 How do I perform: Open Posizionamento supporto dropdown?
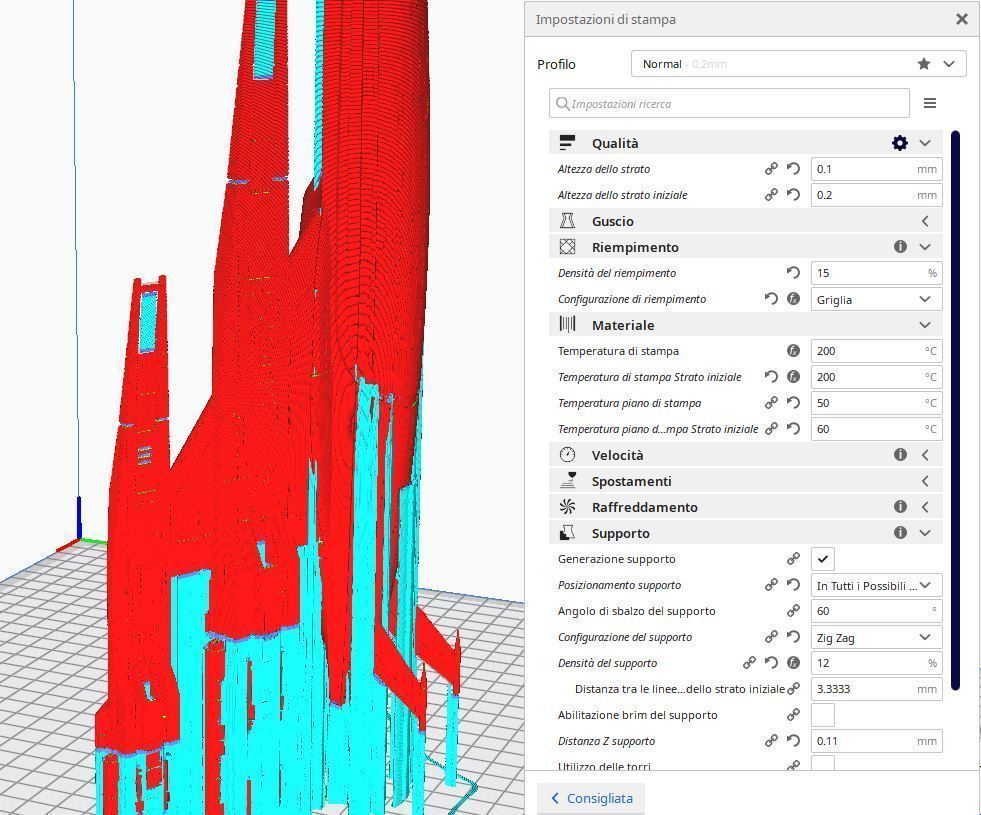[877, 585]
